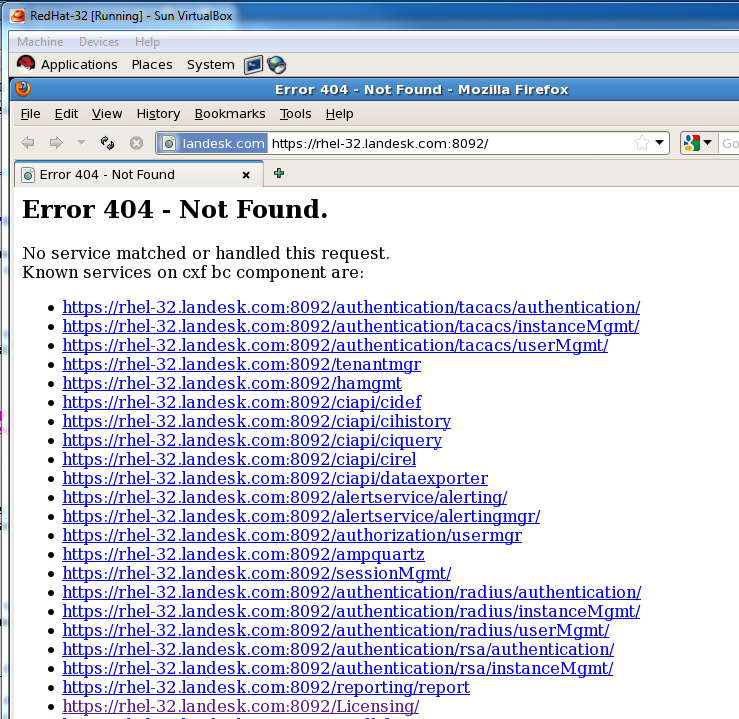The height and width of the screenshot is (719, 739).
Task: Open the Firefox Help menu
Action: pyautogui.click(x=339, y=114)
